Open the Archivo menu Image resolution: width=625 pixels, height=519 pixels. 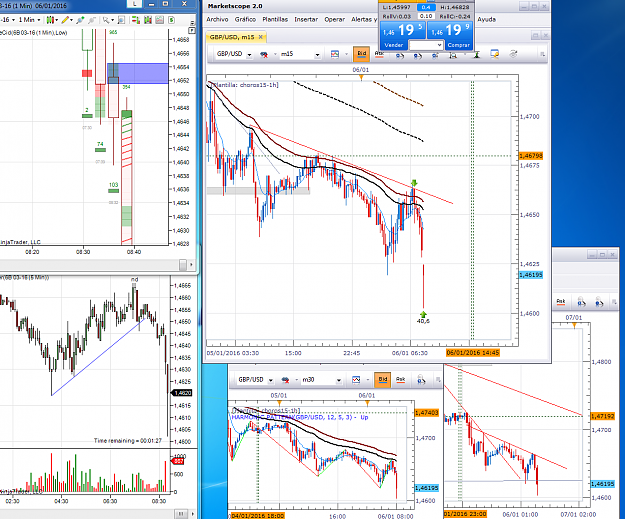pyautogui.click(x=217, y=19)
